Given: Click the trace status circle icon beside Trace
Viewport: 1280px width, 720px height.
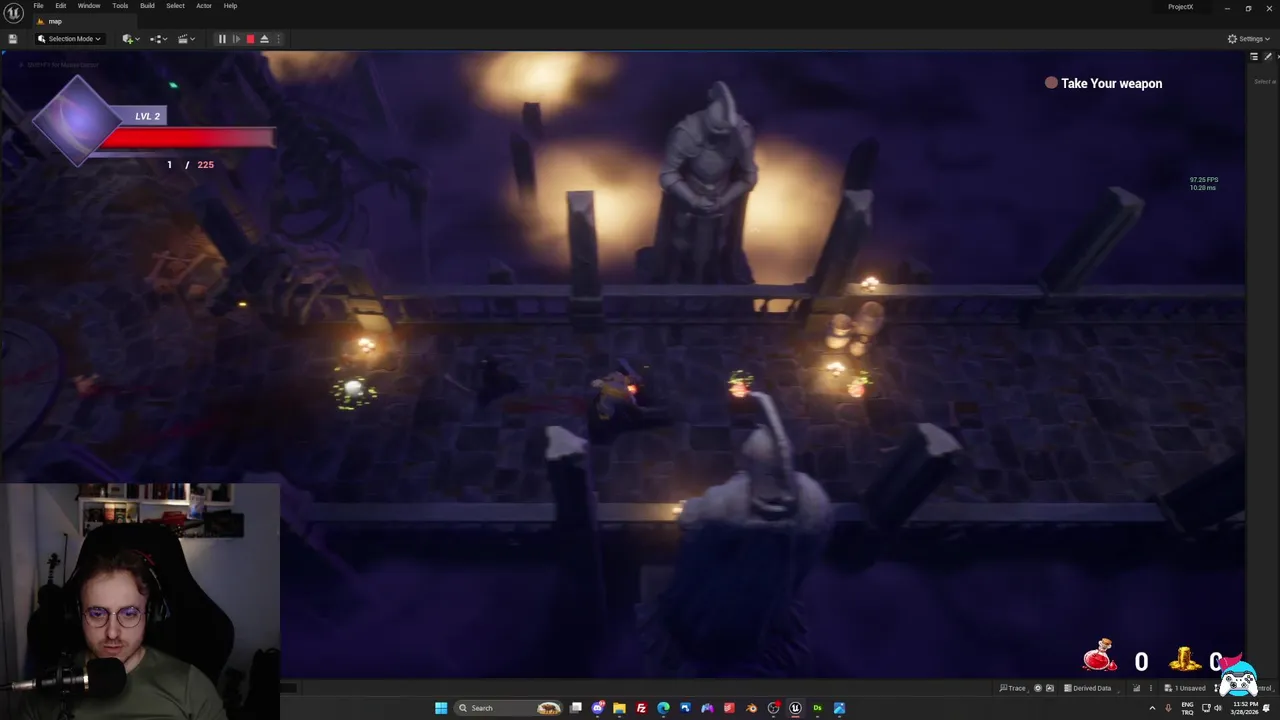Looking at the screenshot, I should pyautogui.click(x=1037, y=688).
